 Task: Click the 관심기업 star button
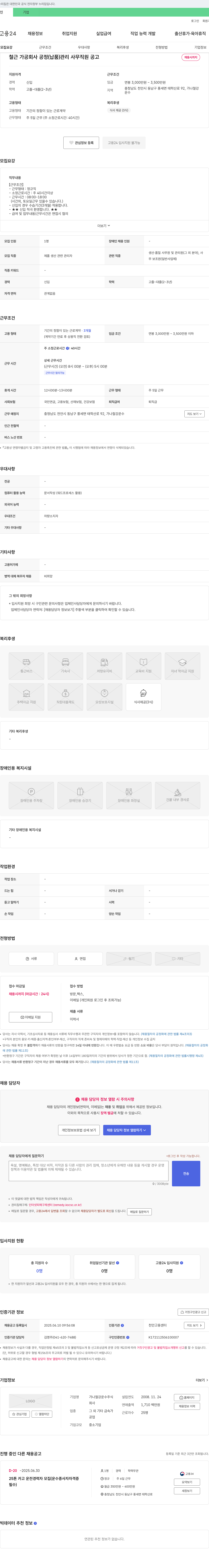pos(19,1414)
